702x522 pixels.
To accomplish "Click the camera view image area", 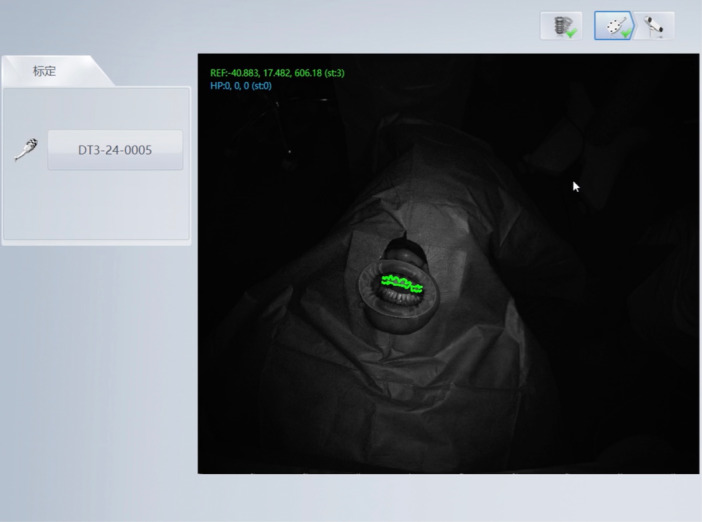I will (x=448, y=263).
